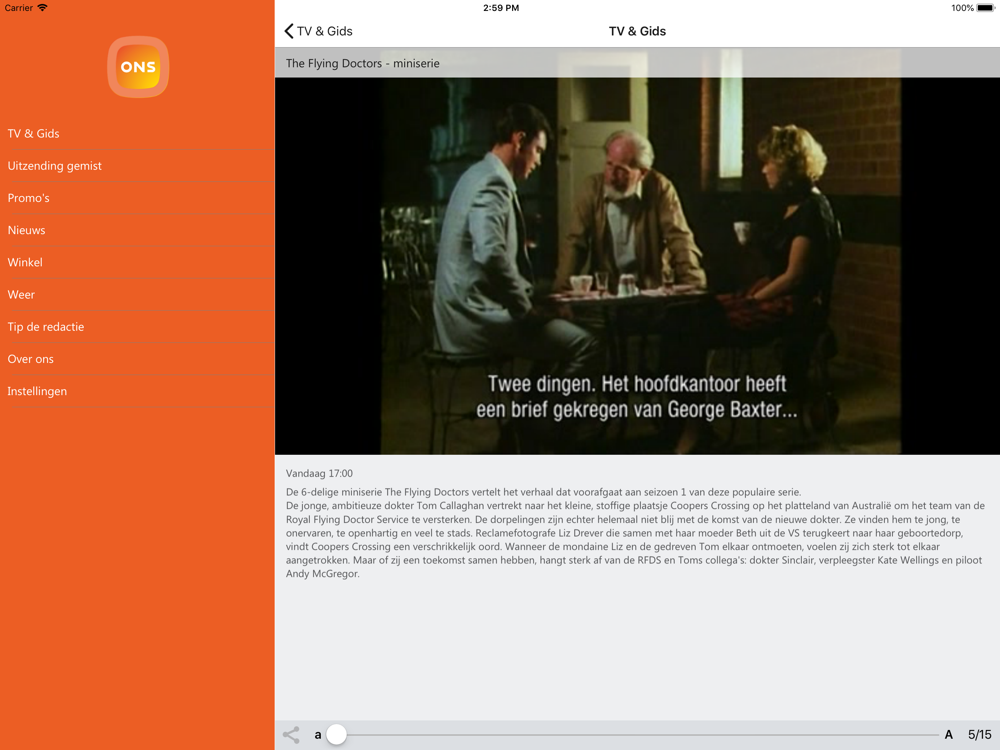Viewport: 1000px width, 750px height.
Task: Select Promo's in sidebar
Action: click(137, 198)
